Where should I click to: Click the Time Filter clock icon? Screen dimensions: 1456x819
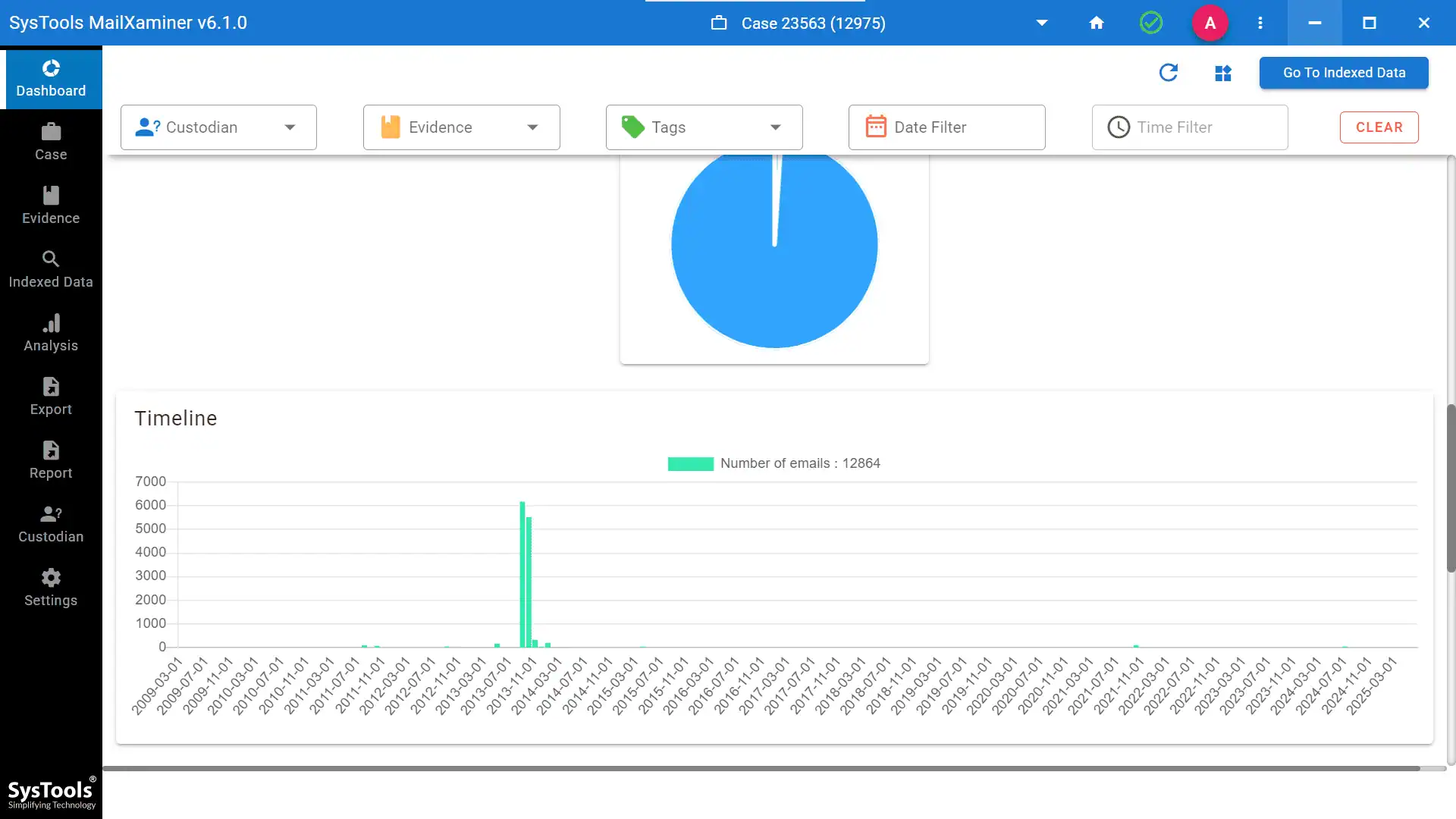(1119, 127)
